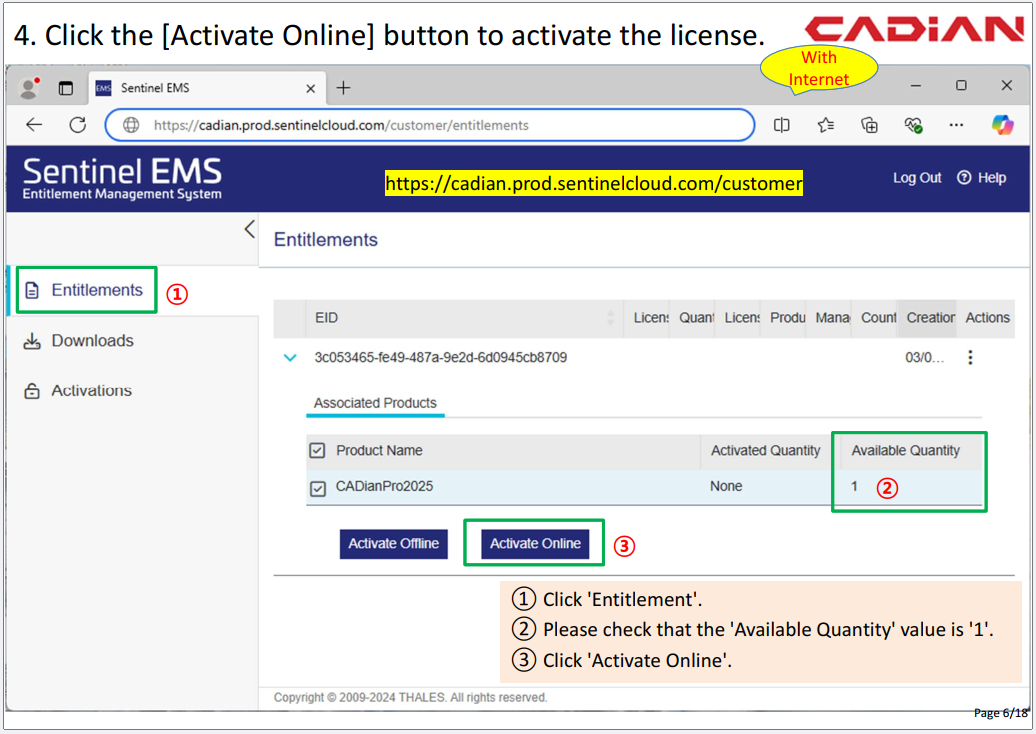This screenshot has width=1036, height=734.
Task: Collapse the entitlement row chevron
Action: coord(290,358)
